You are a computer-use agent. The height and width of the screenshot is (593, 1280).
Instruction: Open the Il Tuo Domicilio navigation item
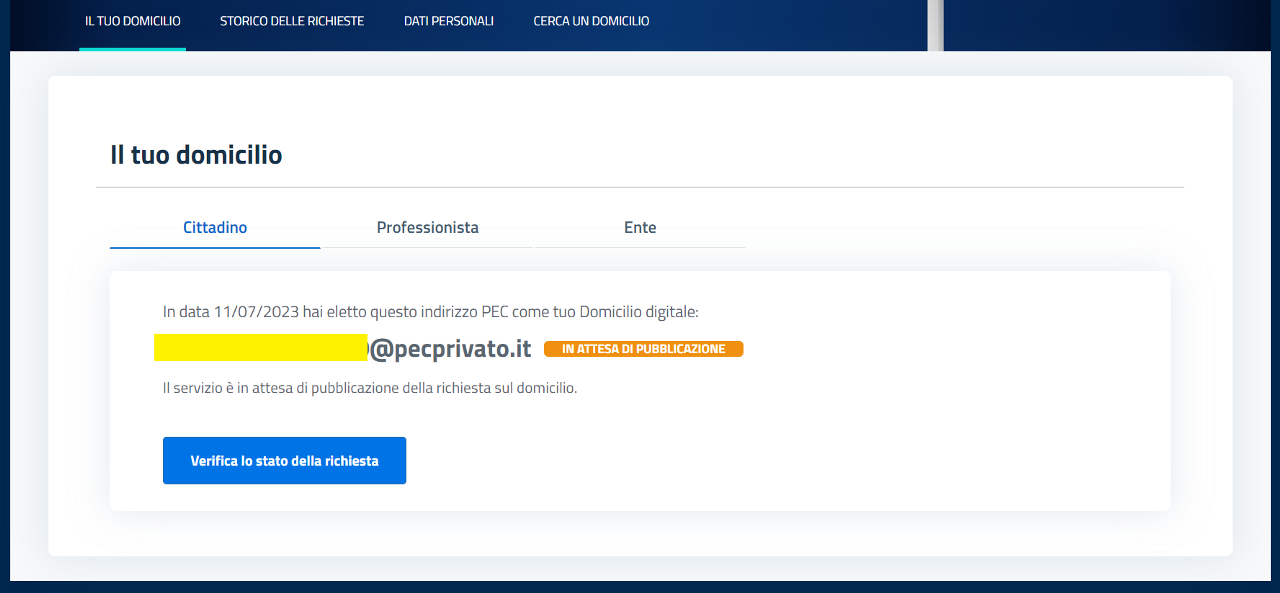132,21
